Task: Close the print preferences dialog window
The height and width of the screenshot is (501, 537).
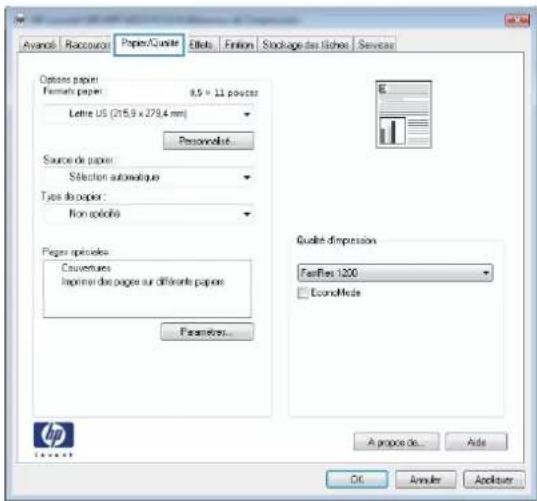Action: click(517, 20)
